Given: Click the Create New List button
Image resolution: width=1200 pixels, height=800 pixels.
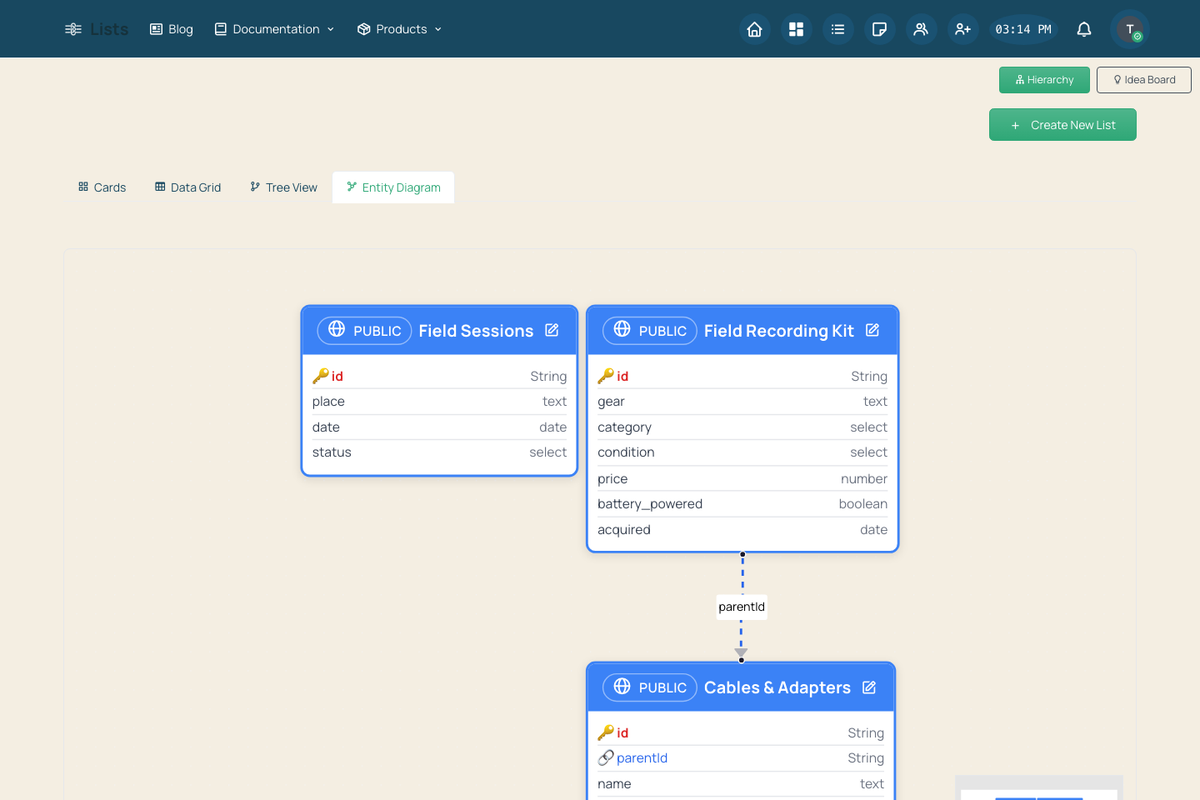Looking at the screenshot, I should [1063, 125].
